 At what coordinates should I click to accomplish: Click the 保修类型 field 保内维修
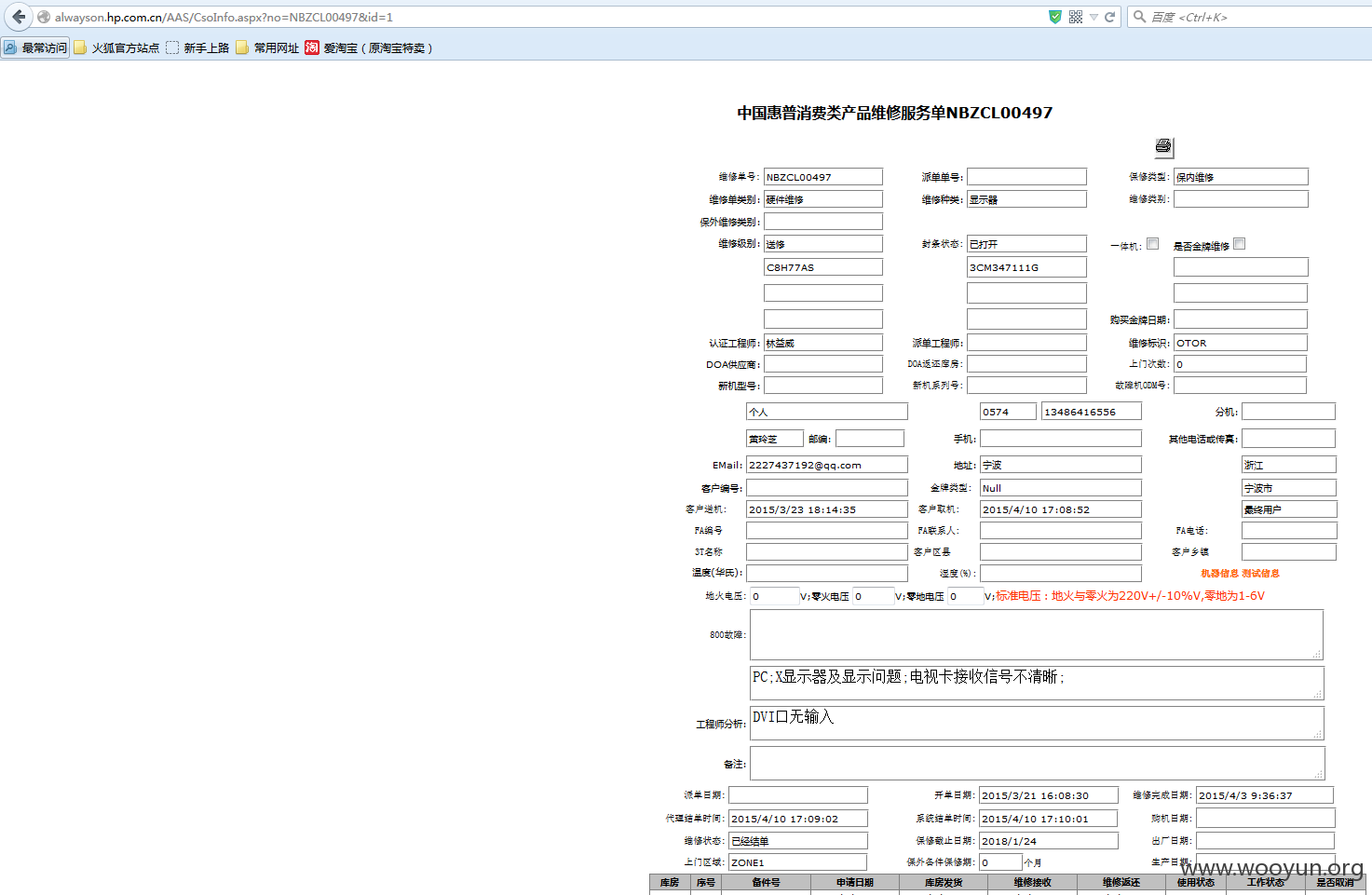(x=1241, y=177)
